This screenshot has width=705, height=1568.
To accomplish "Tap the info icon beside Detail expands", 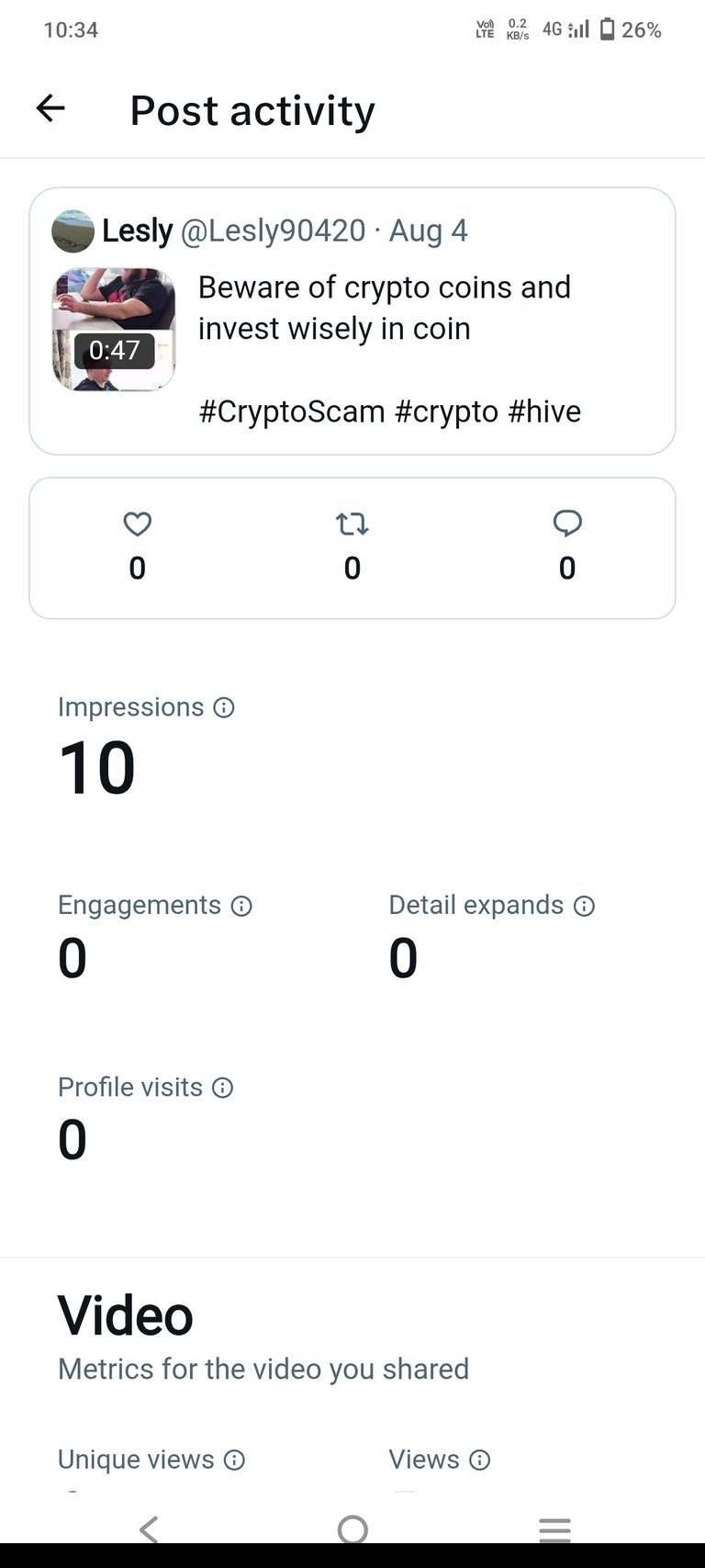I will pos(584,906).
